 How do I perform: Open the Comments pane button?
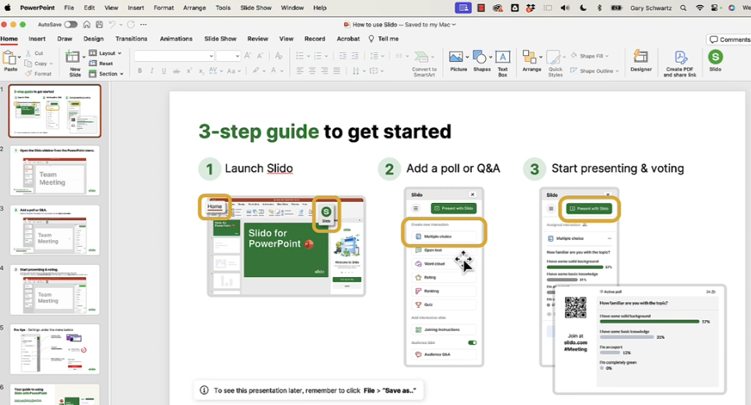pyautogui.click(x=729, y=39)
